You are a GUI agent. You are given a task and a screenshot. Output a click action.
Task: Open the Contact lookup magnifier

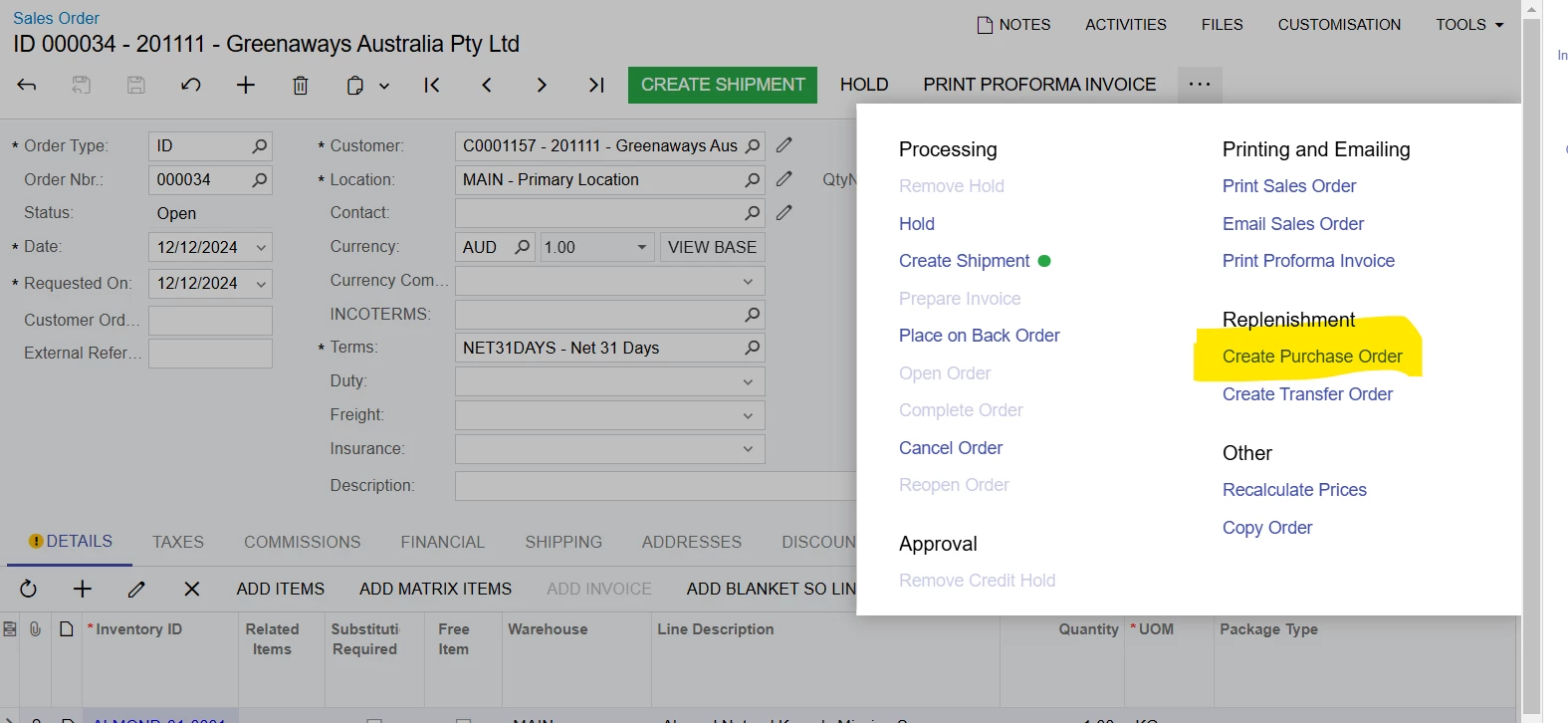tap(753, 213)
